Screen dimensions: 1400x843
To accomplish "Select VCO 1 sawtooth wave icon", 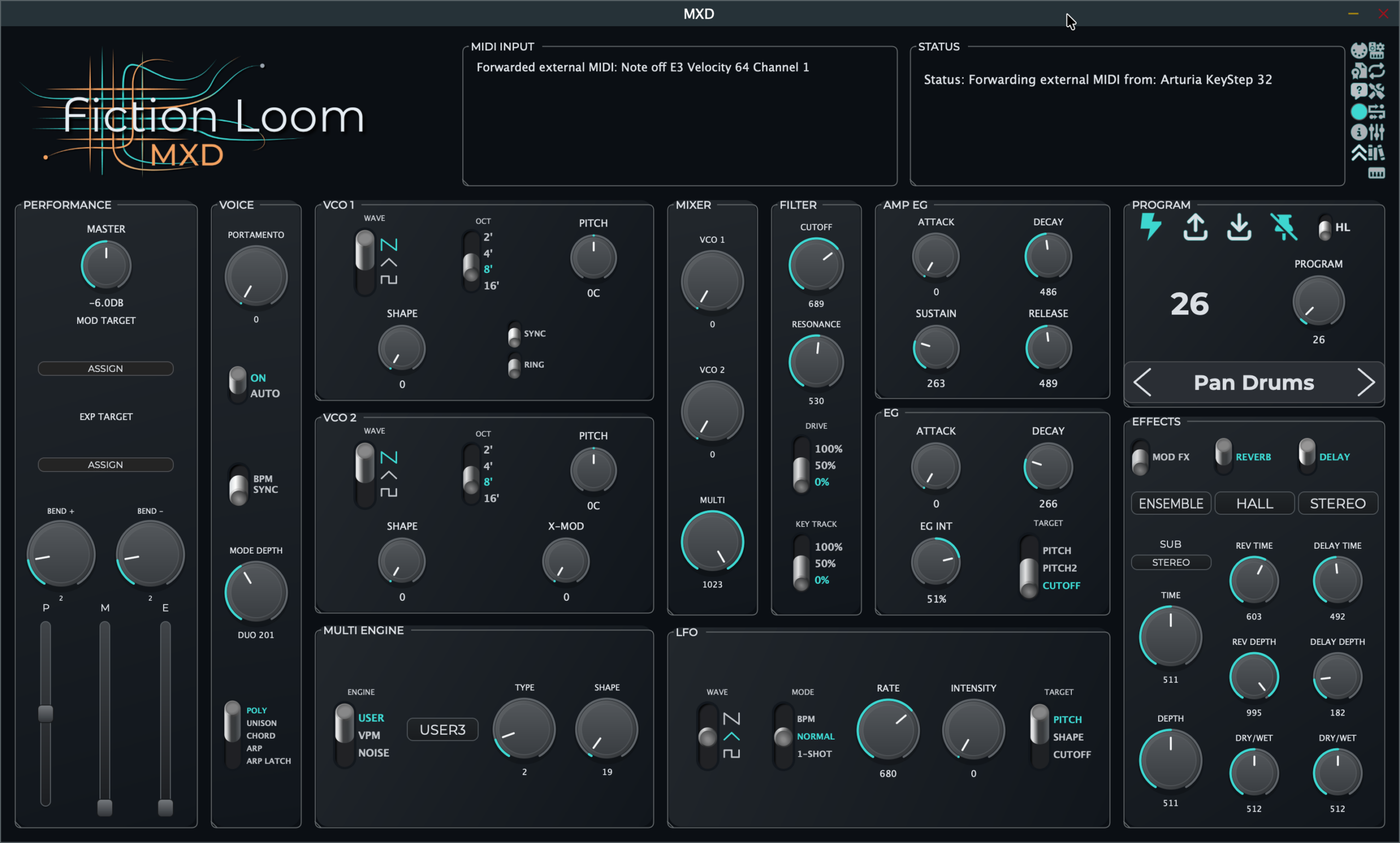I will 389,245.
